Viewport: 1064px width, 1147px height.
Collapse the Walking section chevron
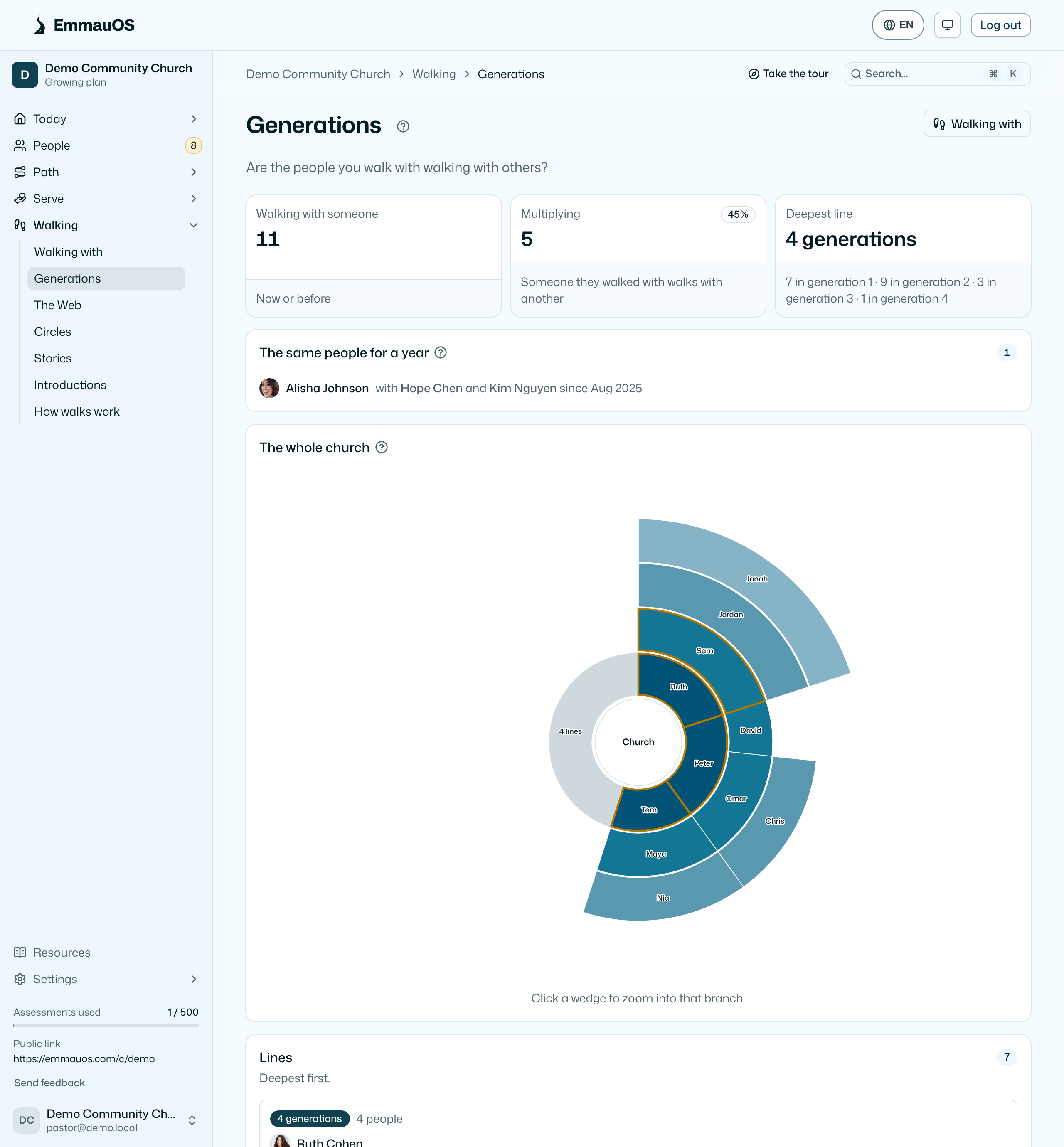[193, 225]
